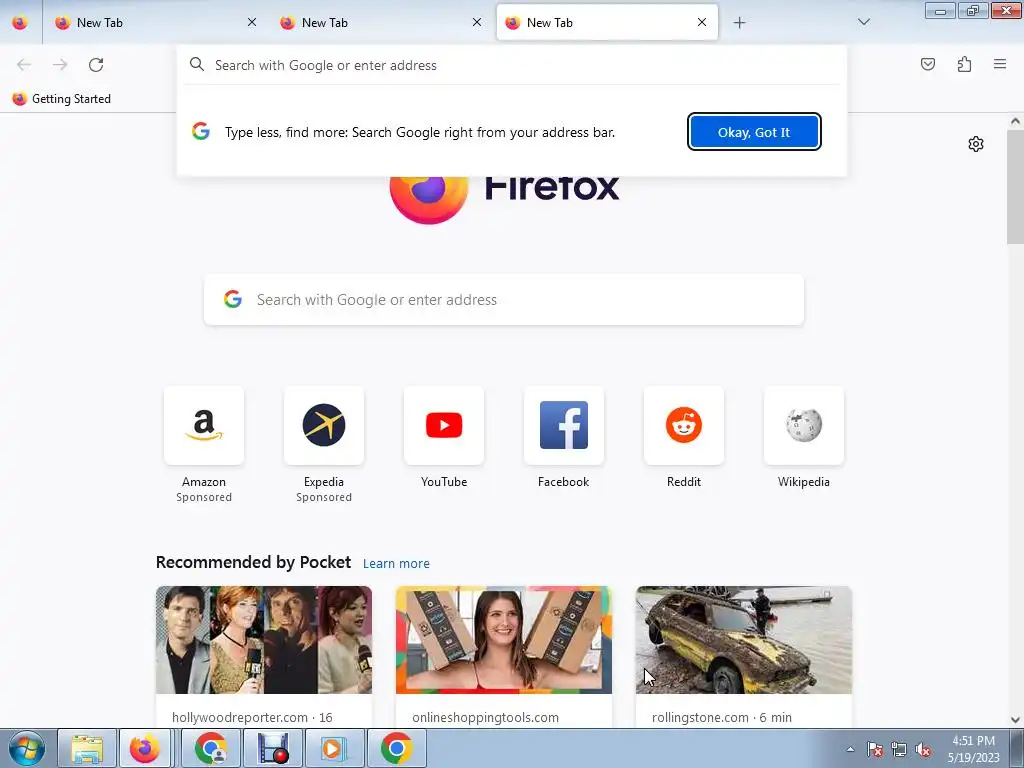Open the Learn more link beside Pocket

tap(396, 564)
